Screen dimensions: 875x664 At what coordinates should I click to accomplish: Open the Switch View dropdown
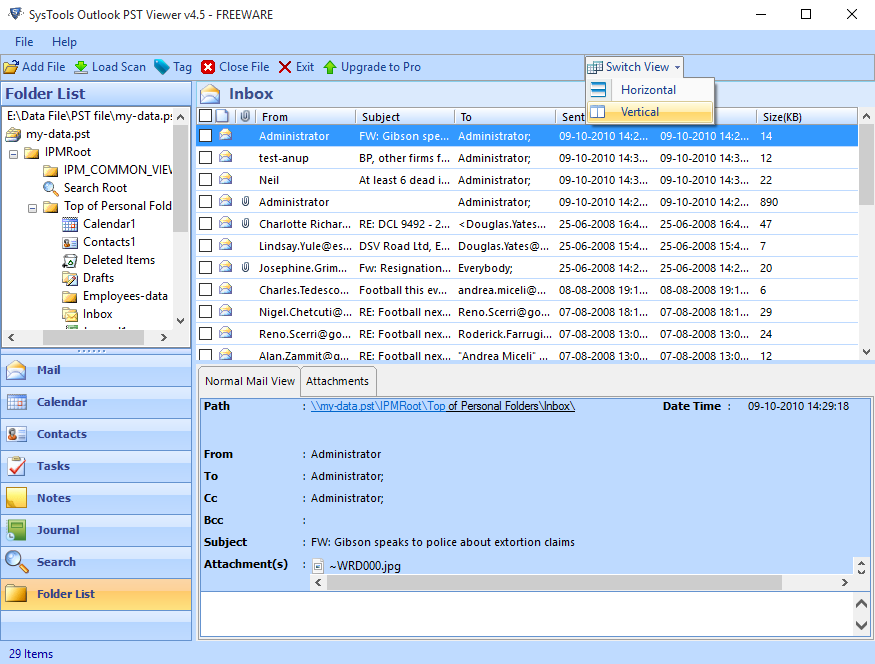(x=634, y=67)
